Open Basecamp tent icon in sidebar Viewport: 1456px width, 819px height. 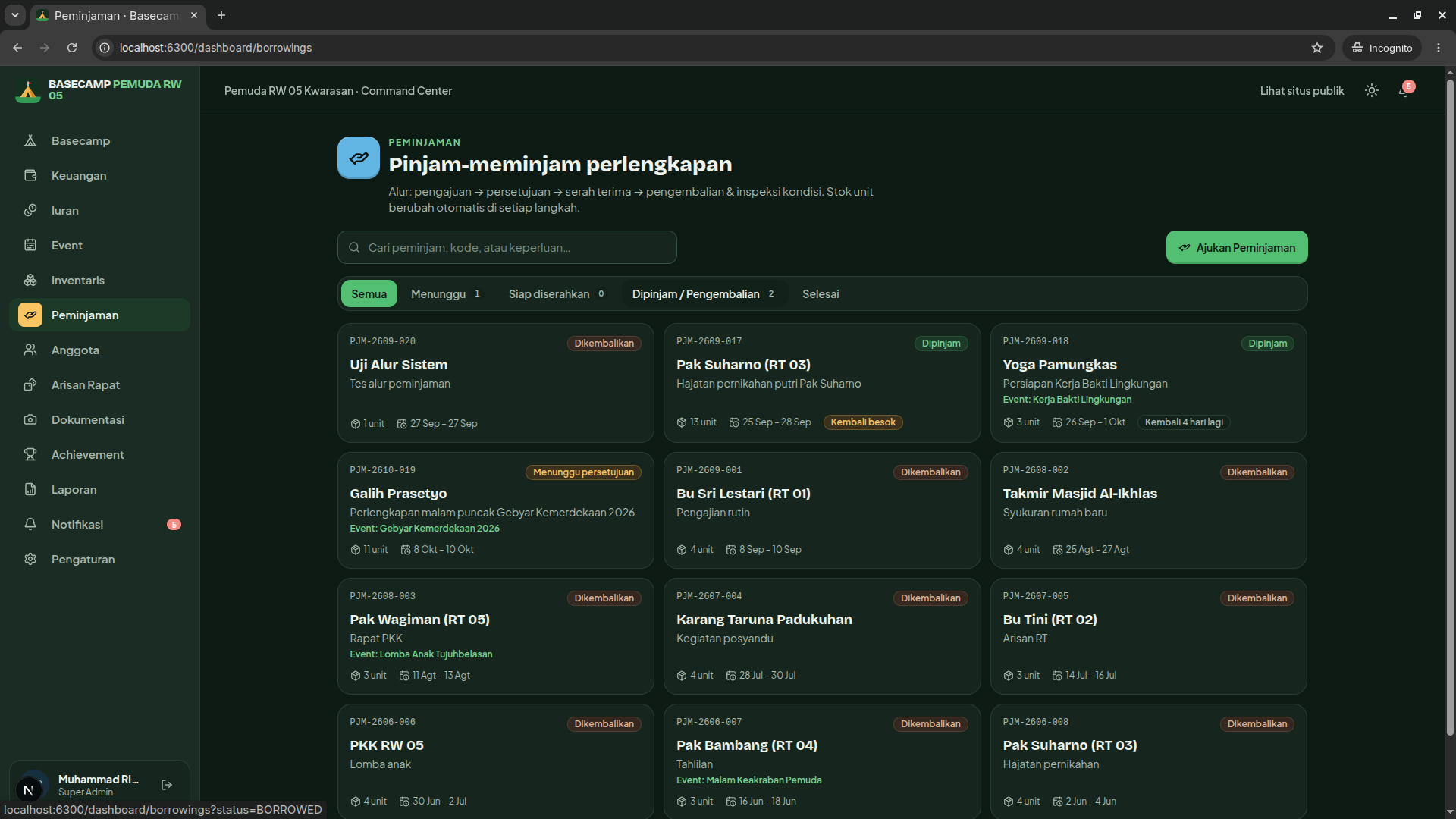(x=30, y=141)
